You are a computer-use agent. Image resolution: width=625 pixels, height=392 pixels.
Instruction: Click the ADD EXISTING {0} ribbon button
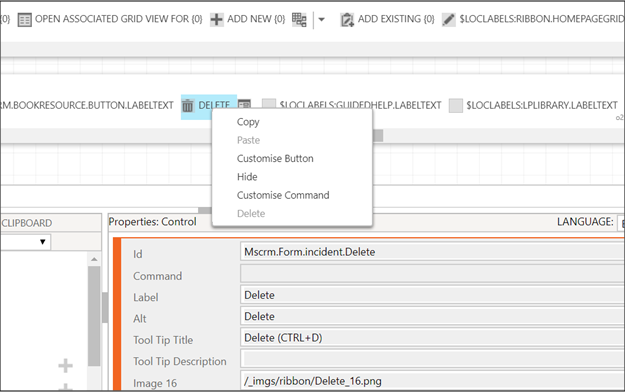pyautogui.click(x=387, y=19)
